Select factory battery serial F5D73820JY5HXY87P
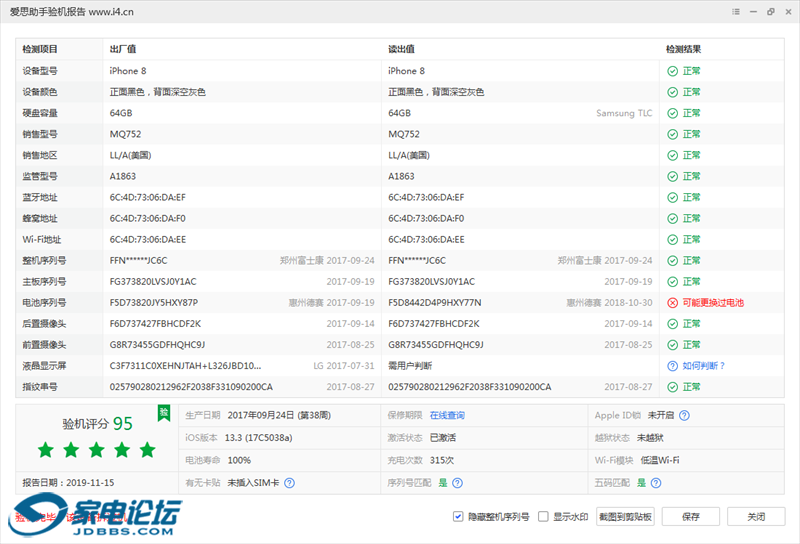This screenshot has width=800, height=544. pyautogui.click(x=154, y=303)
